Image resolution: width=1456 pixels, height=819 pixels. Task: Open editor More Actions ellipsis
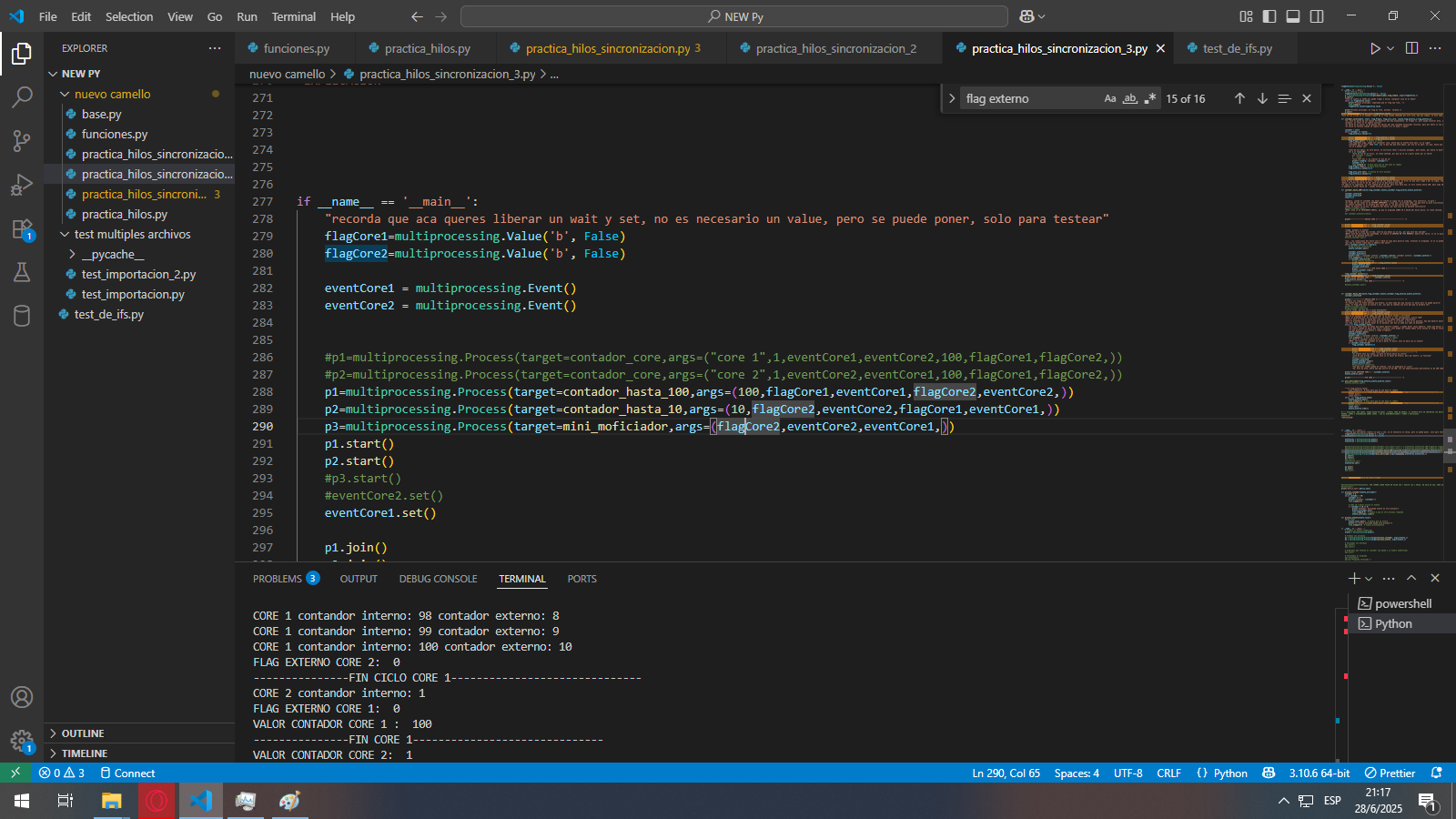coord(1435,48)
